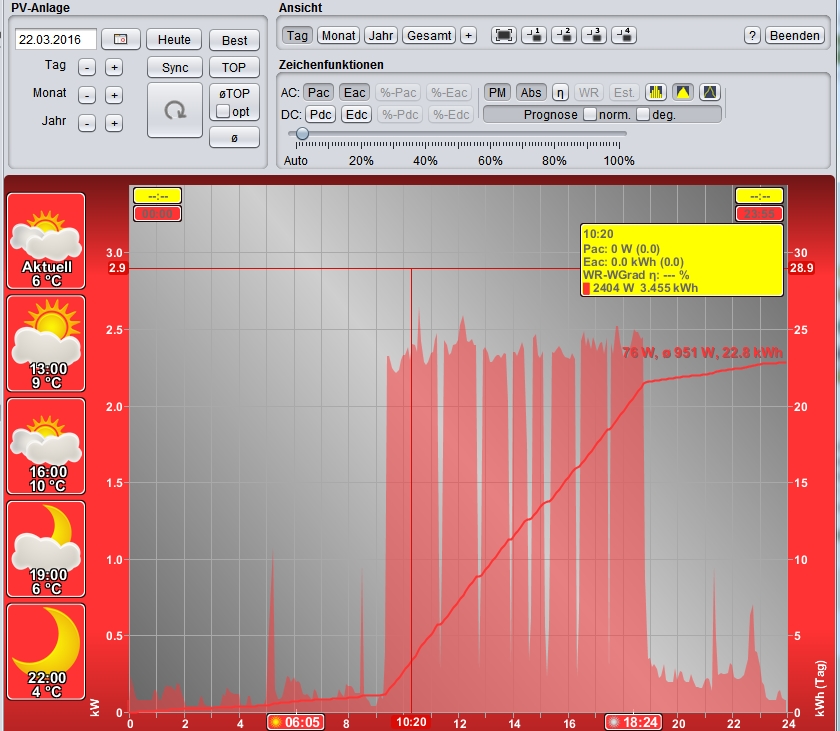Select screen layout preset 2 icon
The height and width of the screenshot is (731, 840).
point(564,35)
